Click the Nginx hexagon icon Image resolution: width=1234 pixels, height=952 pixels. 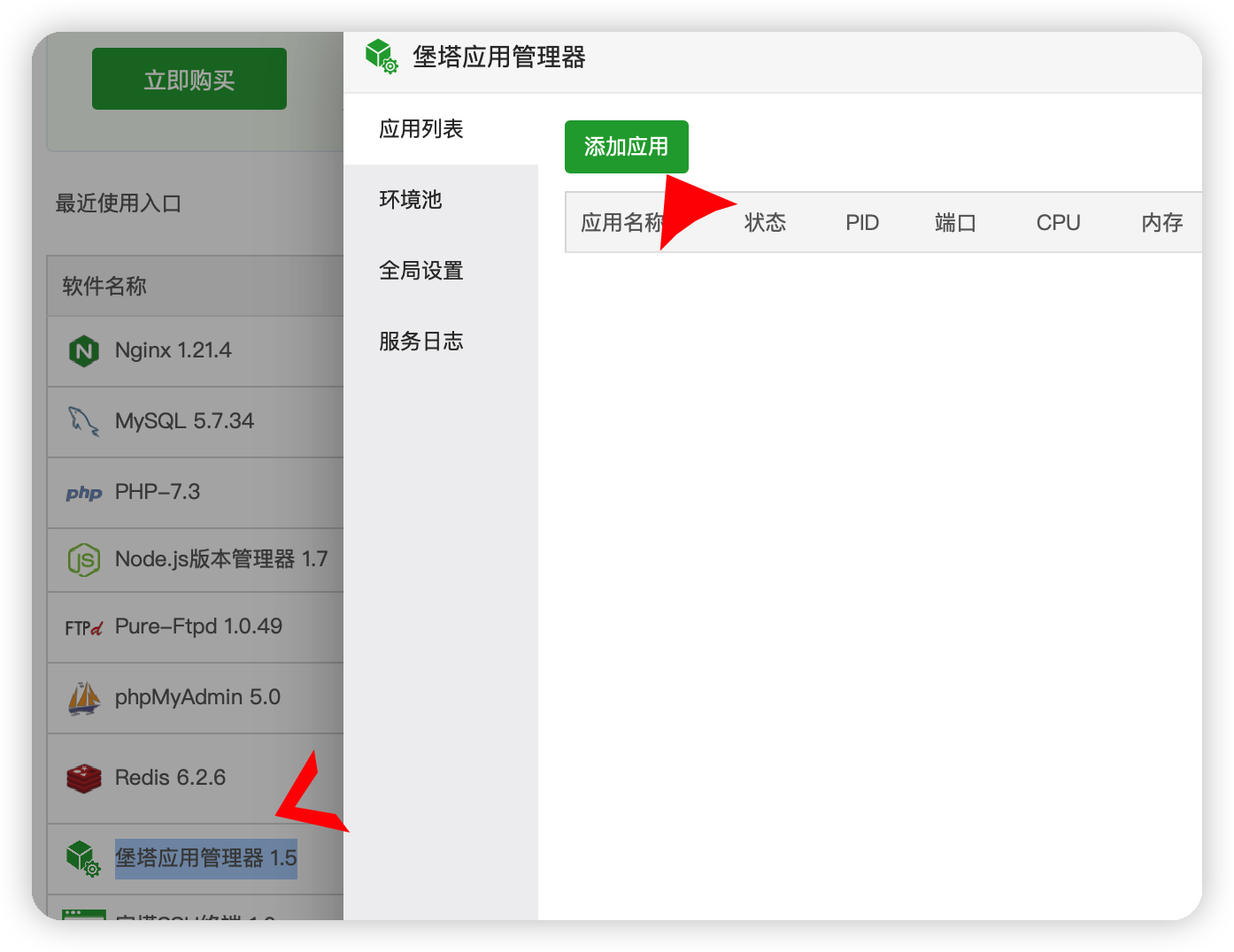84,351
